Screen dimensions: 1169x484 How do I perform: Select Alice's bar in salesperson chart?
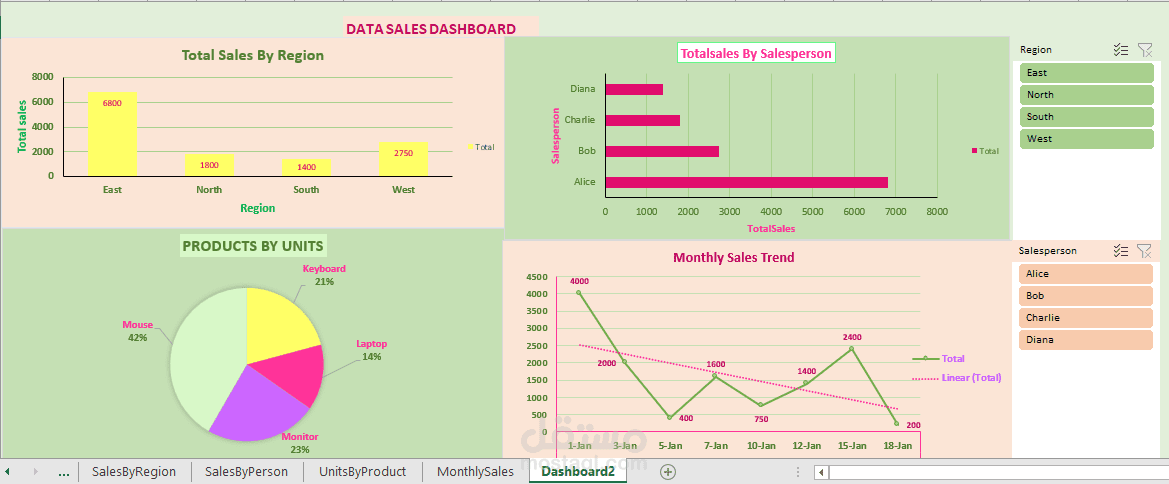pyautogui.click(x=746, y=182)
